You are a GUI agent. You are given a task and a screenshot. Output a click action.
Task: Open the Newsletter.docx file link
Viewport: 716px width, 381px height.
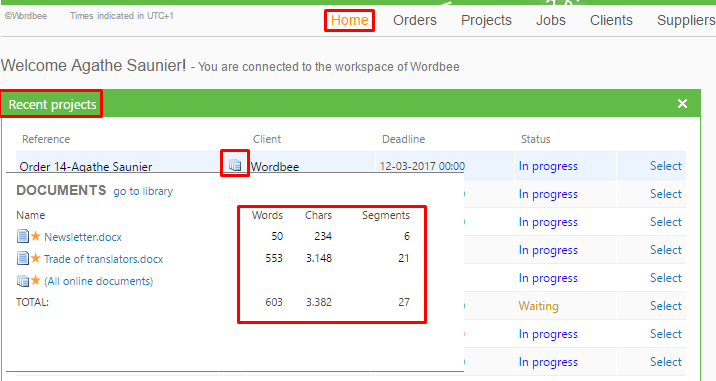click(x=83, y=237)
